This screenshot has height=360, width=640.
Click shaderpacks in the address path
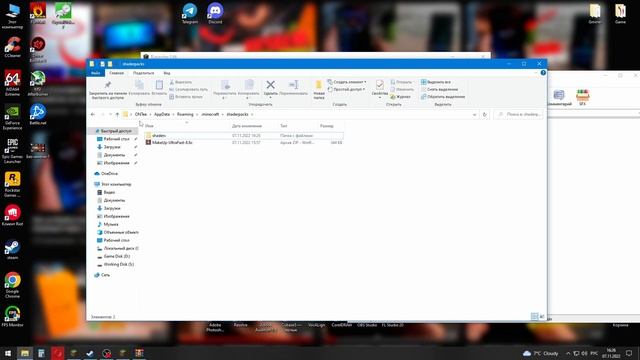click(x=237, y=114)
